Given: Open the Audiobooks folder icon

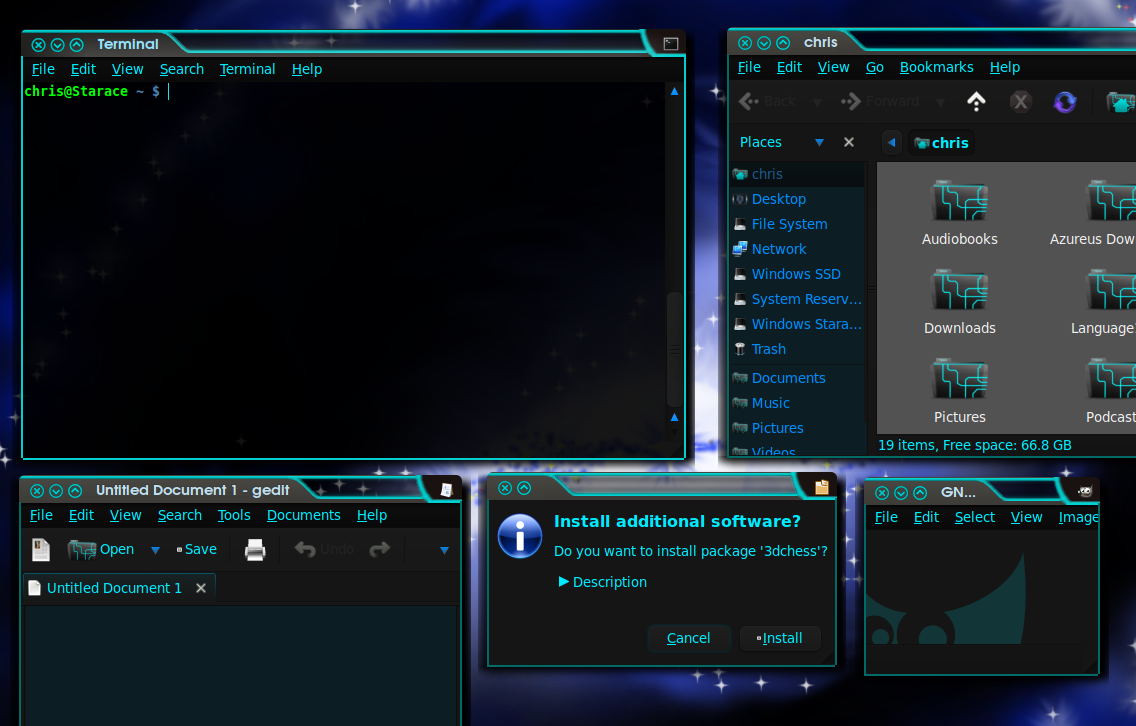Looking at the screenshot, I should click(x=959, y=200).
